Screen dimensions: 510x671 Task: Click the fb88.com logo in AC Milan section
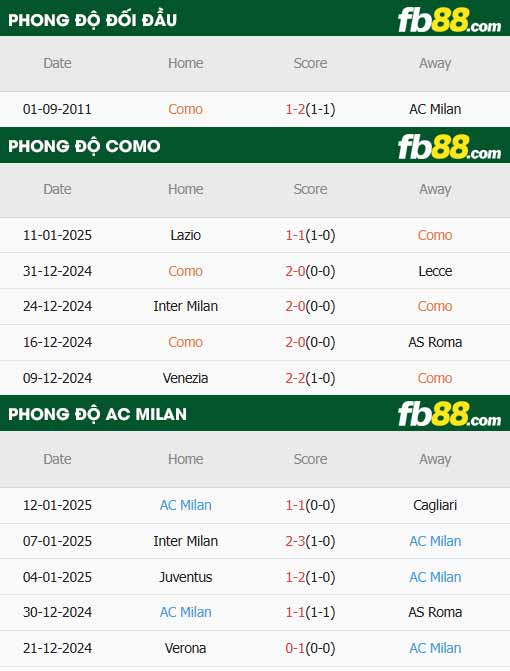tap(449, 414)
